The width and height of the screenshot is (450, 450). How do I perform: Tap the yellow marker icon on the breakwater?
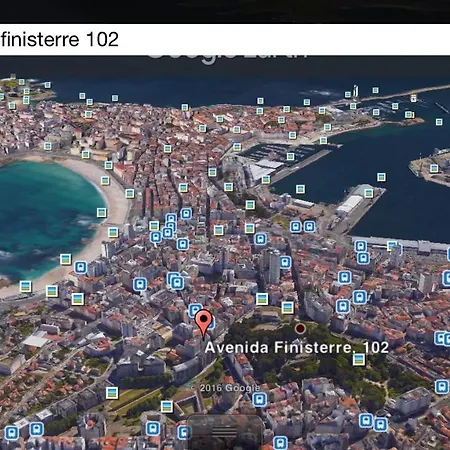click(413, 98)
